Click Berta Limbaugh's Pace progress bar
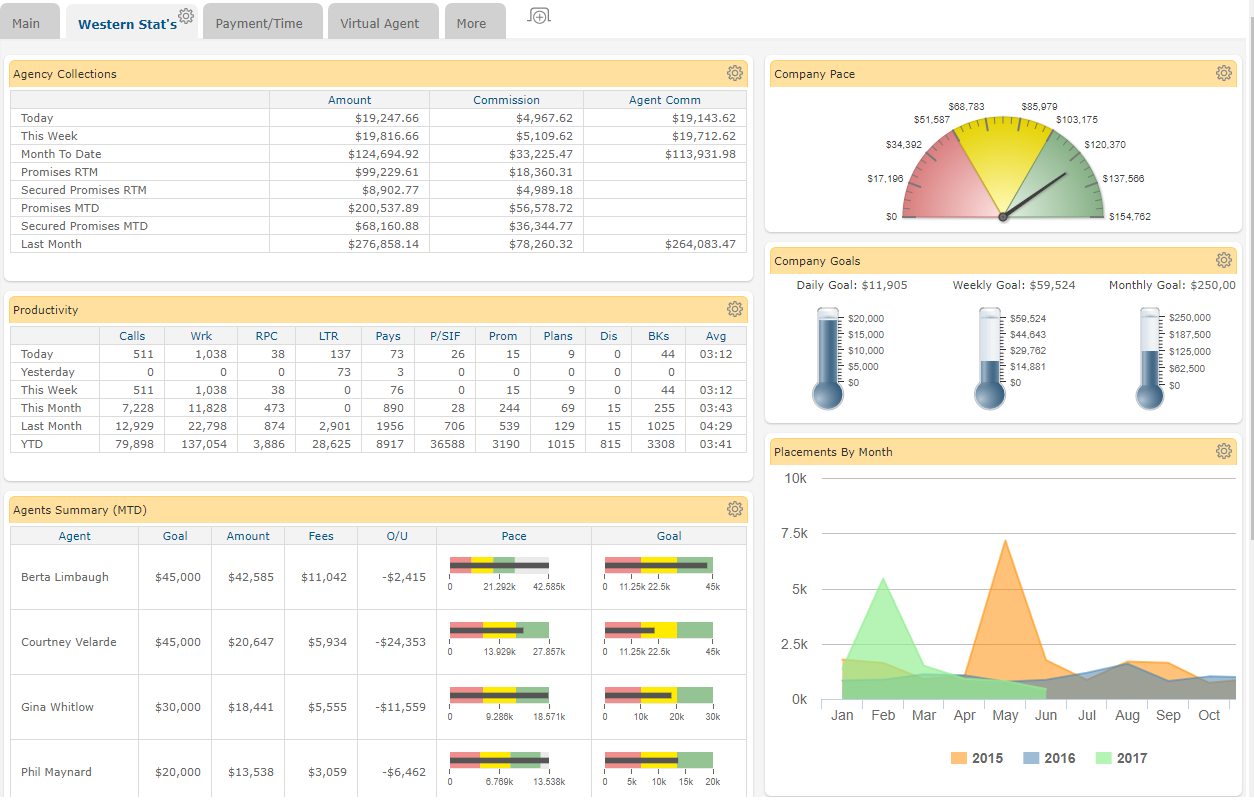Viewport: 1254px width, 800px height. coord(500,566)
